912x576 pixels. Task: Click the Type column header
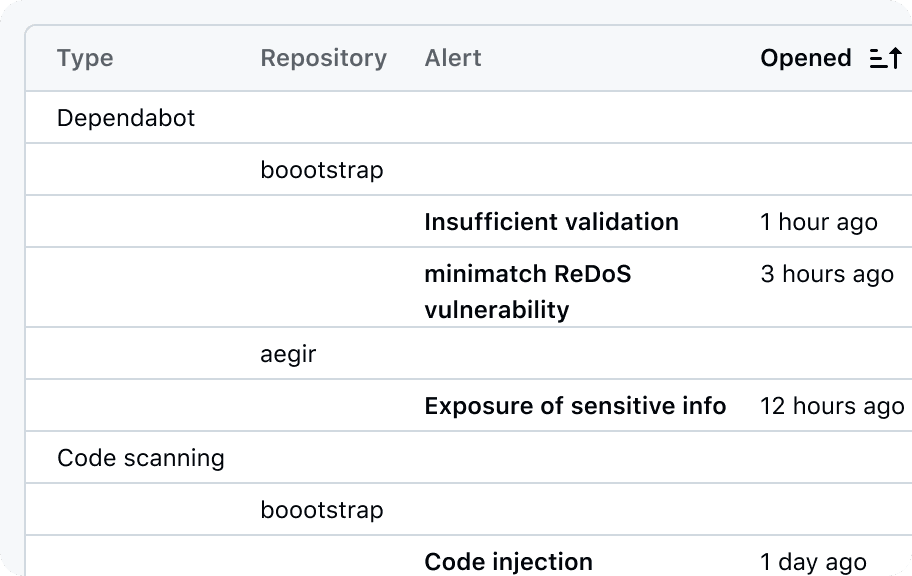pyautogui.click(x=85, y=59)
